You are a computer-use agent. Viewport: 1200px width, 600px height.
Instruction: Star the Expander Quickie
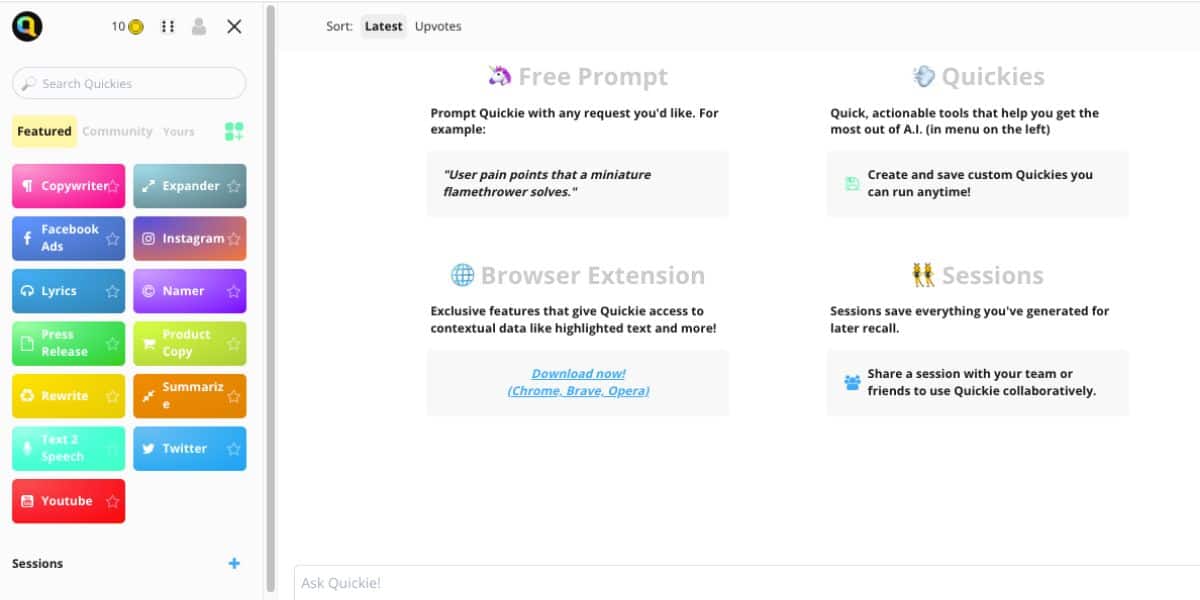coord(233,186)
